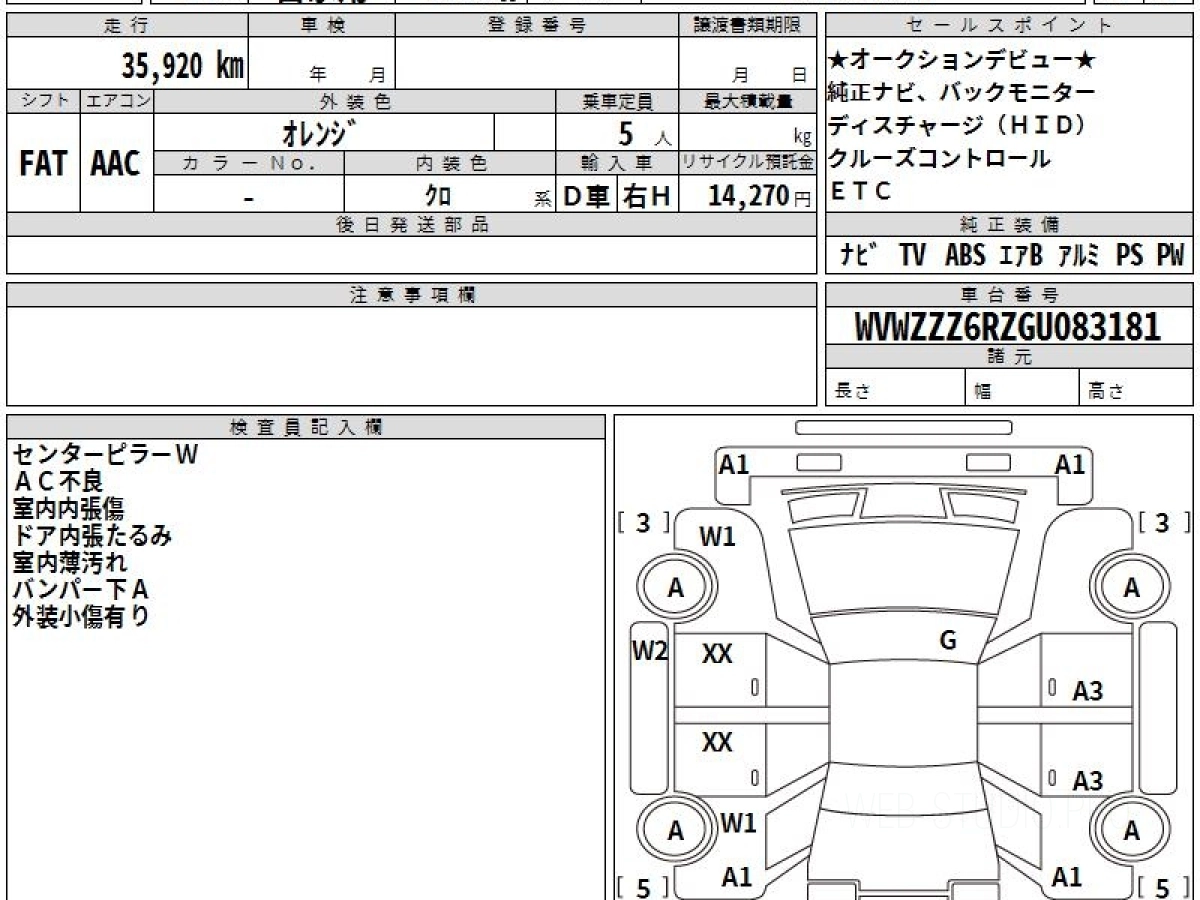
Task: Click the 譲渡書類期限 header
Action: point(747,26)
